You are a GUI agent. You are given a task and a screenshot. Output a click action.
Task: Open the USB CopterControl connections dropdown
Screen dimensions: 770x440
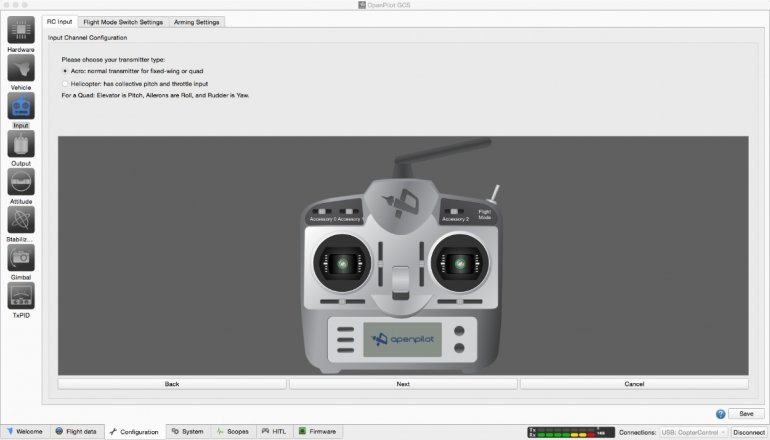[693, 432]
